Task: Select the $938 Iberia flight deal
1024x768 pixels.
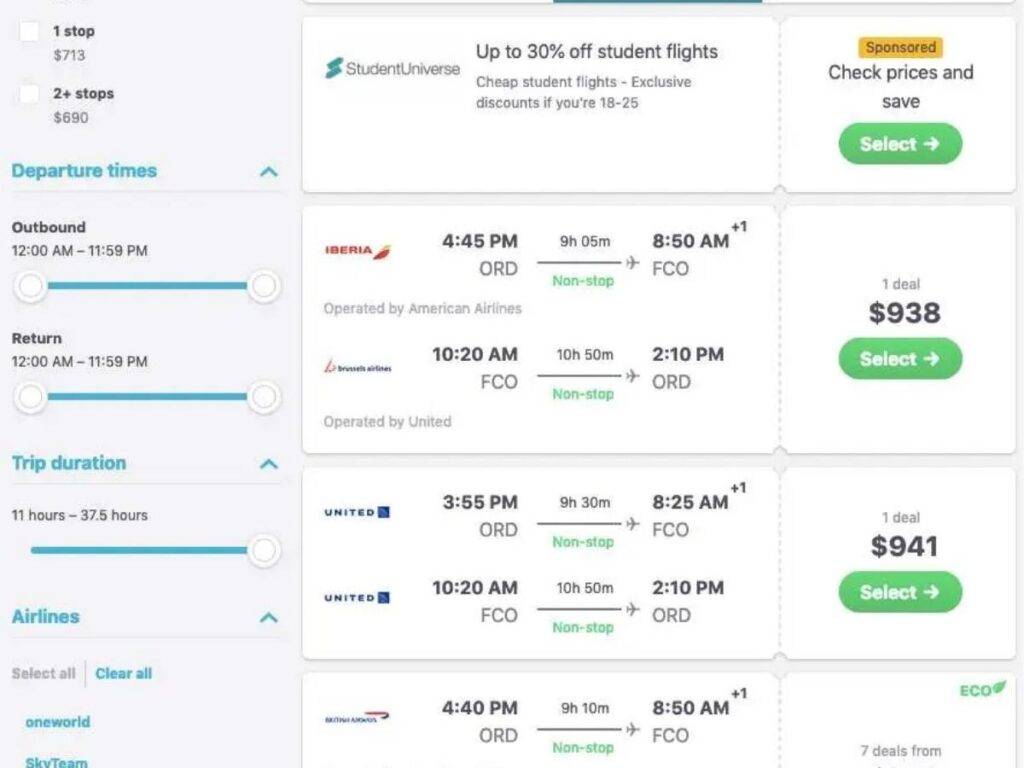Action: coord(898,359)
